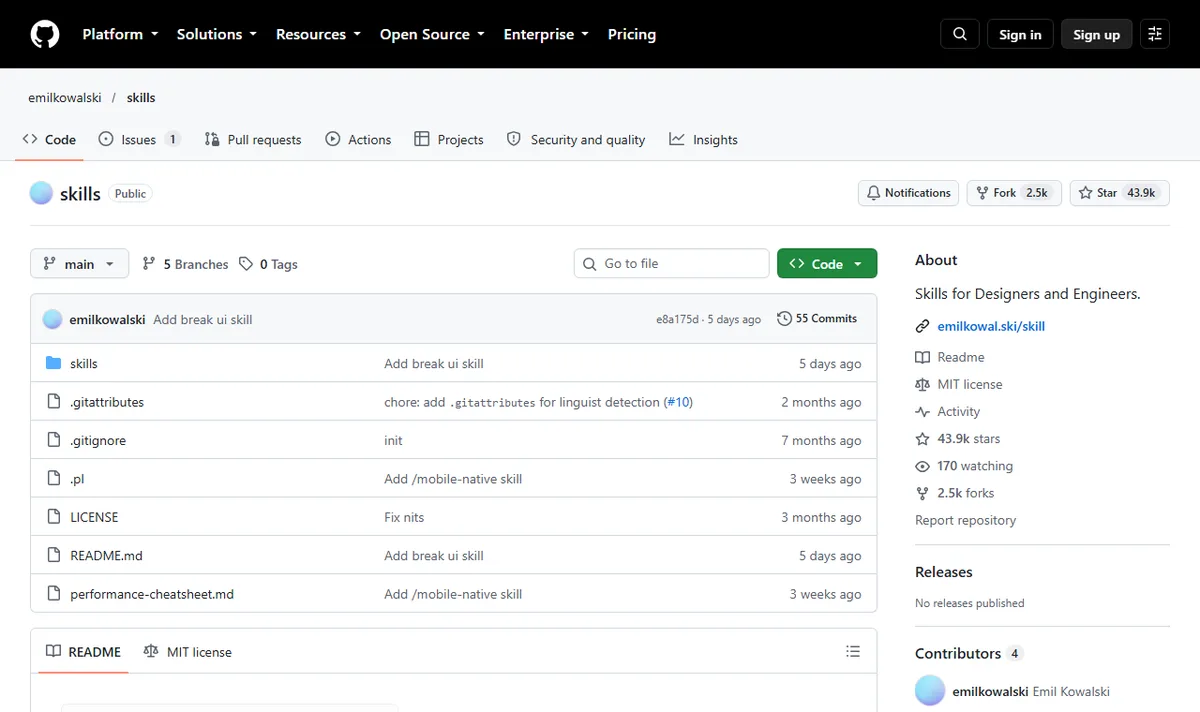Select the MIT license README tab
1200x712 pixels.
[187, 652]
